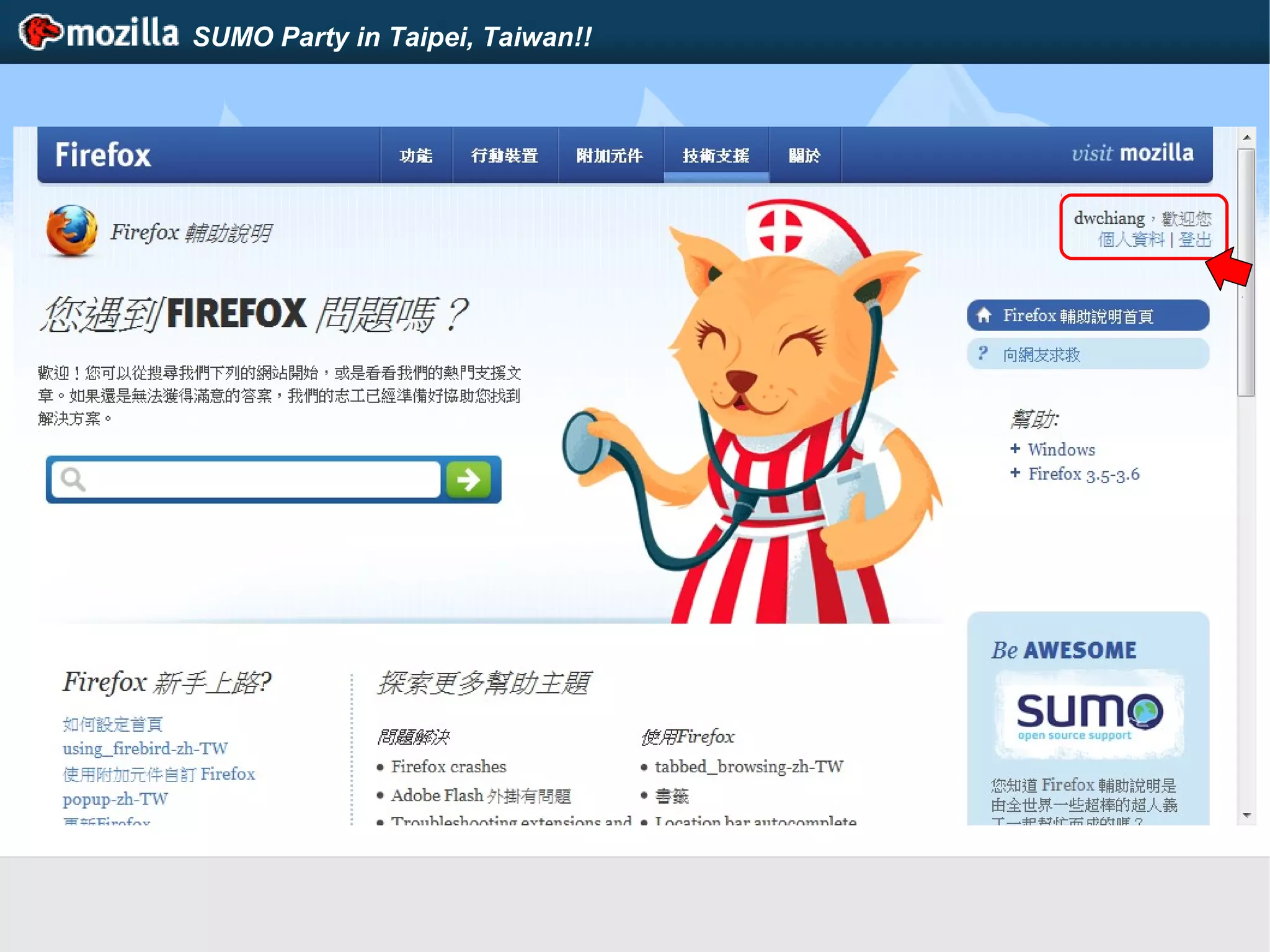Open the 個人資料 profile link

pyautogui.click(x=1132, y=239)
